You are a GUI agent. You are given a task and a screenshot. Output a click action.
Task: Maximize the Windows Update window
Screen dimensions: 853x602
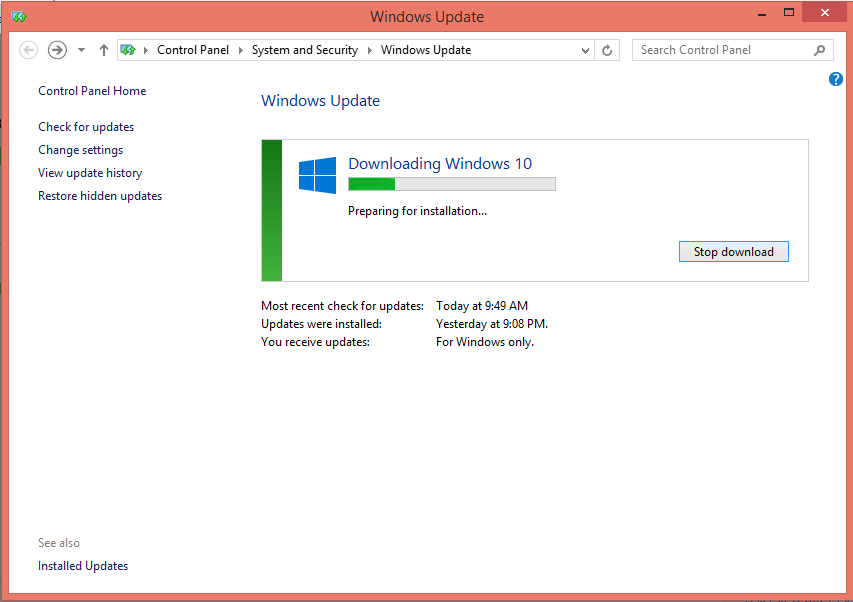pyautogui.click(x=789, y=13)
